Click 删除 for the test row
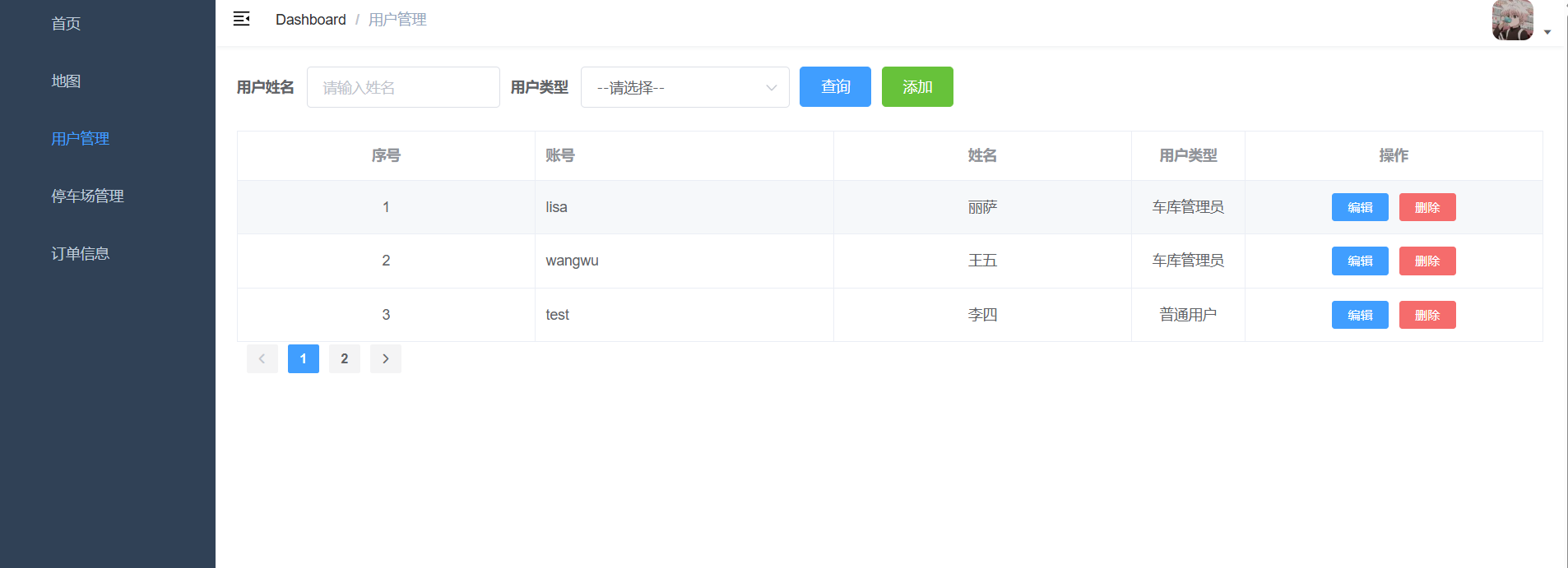Screen dimensions: 1568x568 tap(1427, 315)
